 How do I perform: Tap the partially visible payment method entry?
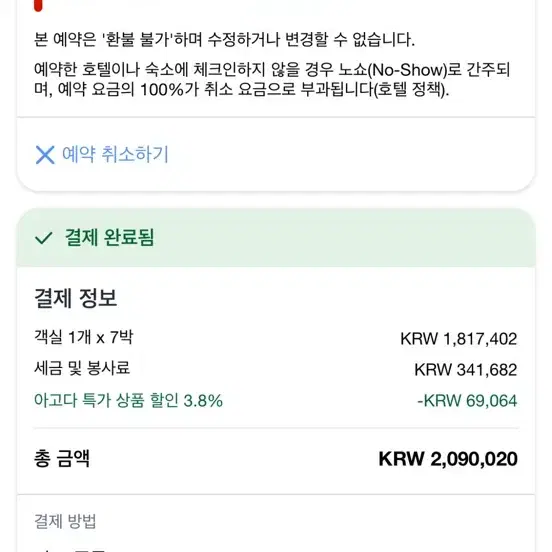pyautogui.click(x=70, y=549)
